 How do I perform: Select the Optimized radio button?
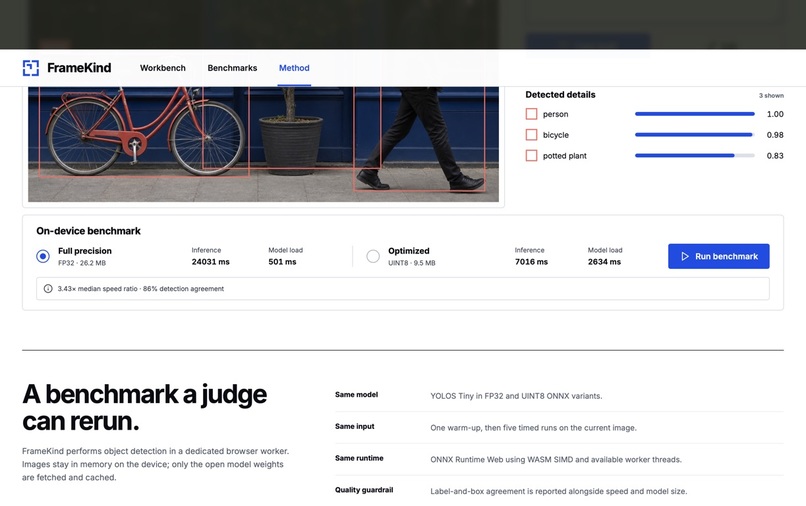(x=373, y=256)
